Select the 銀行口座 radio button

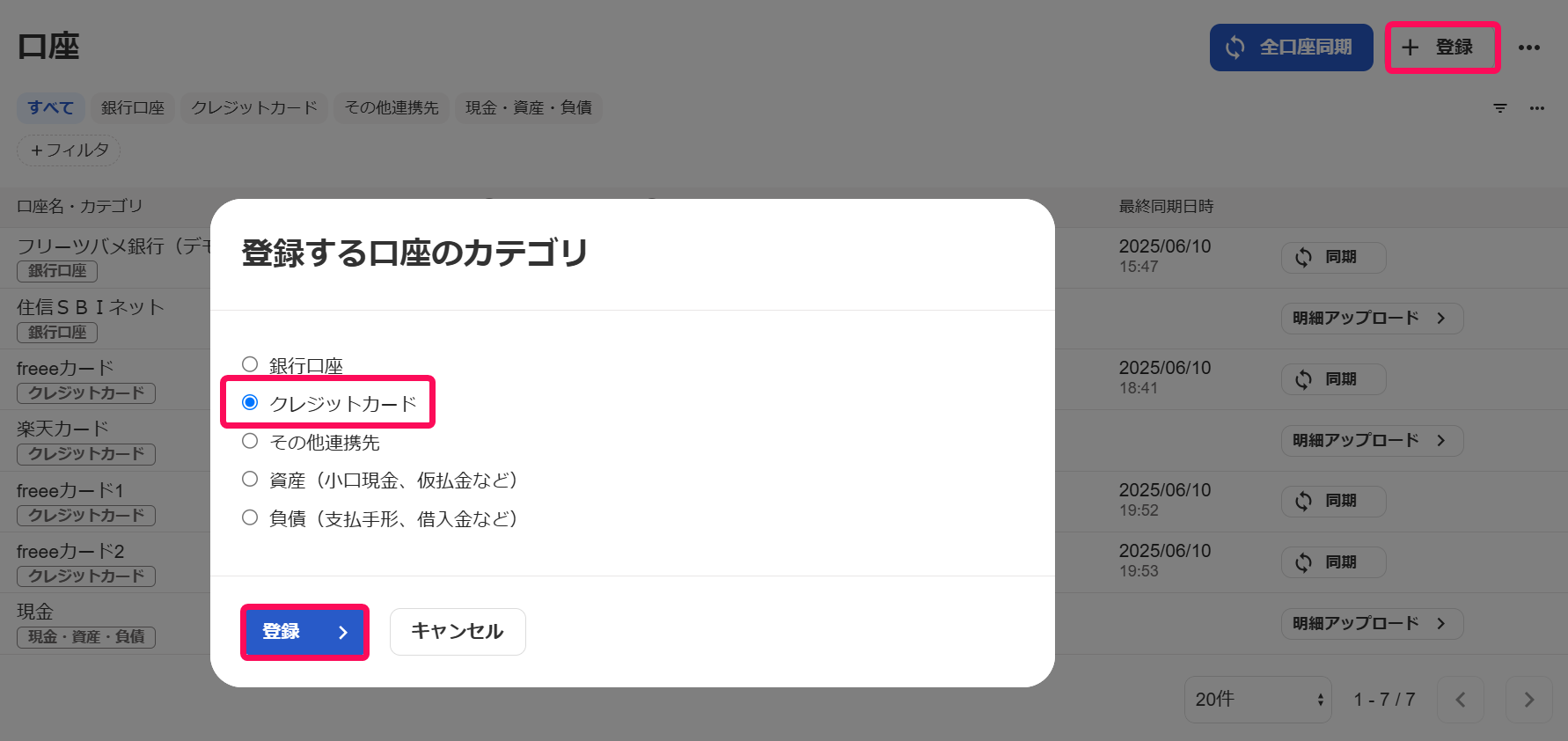click(x=250, y=363)
